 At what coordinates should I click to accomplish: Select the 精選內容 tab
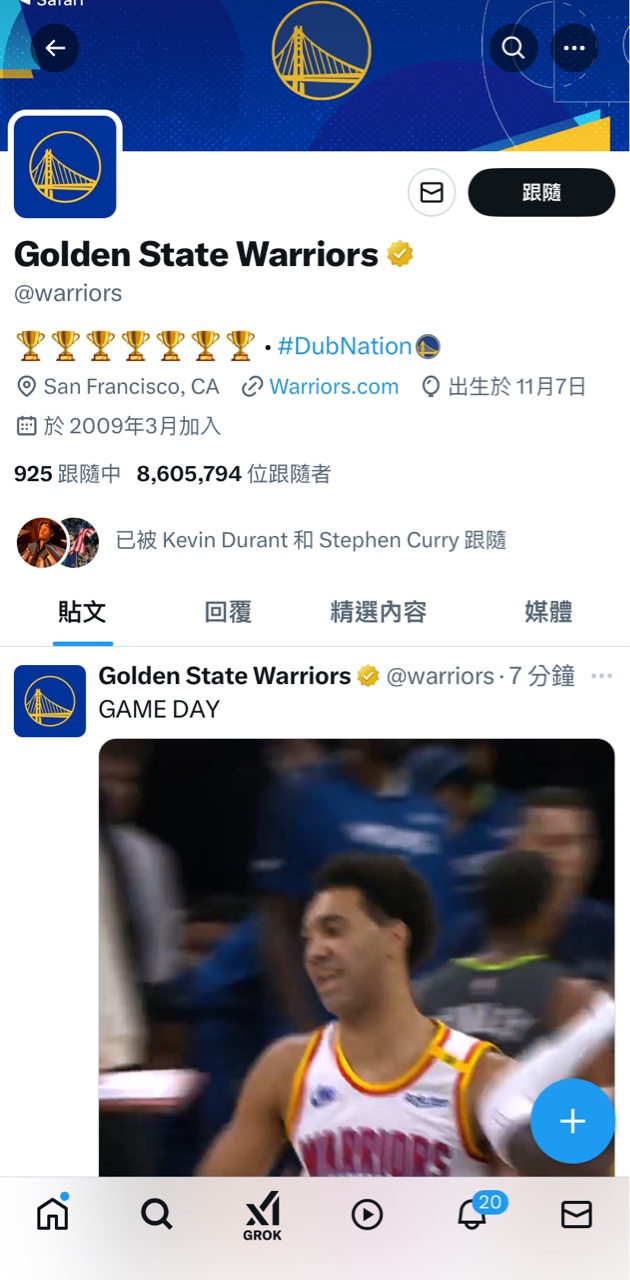379,612
